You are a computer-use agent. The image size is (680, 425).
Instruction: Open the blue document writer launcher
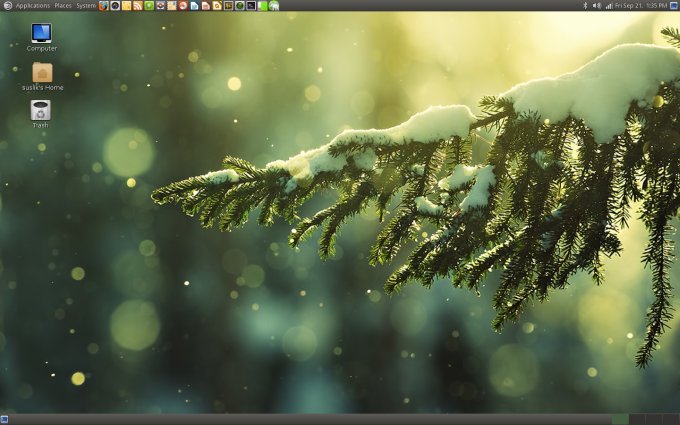(x=194, y=6)
